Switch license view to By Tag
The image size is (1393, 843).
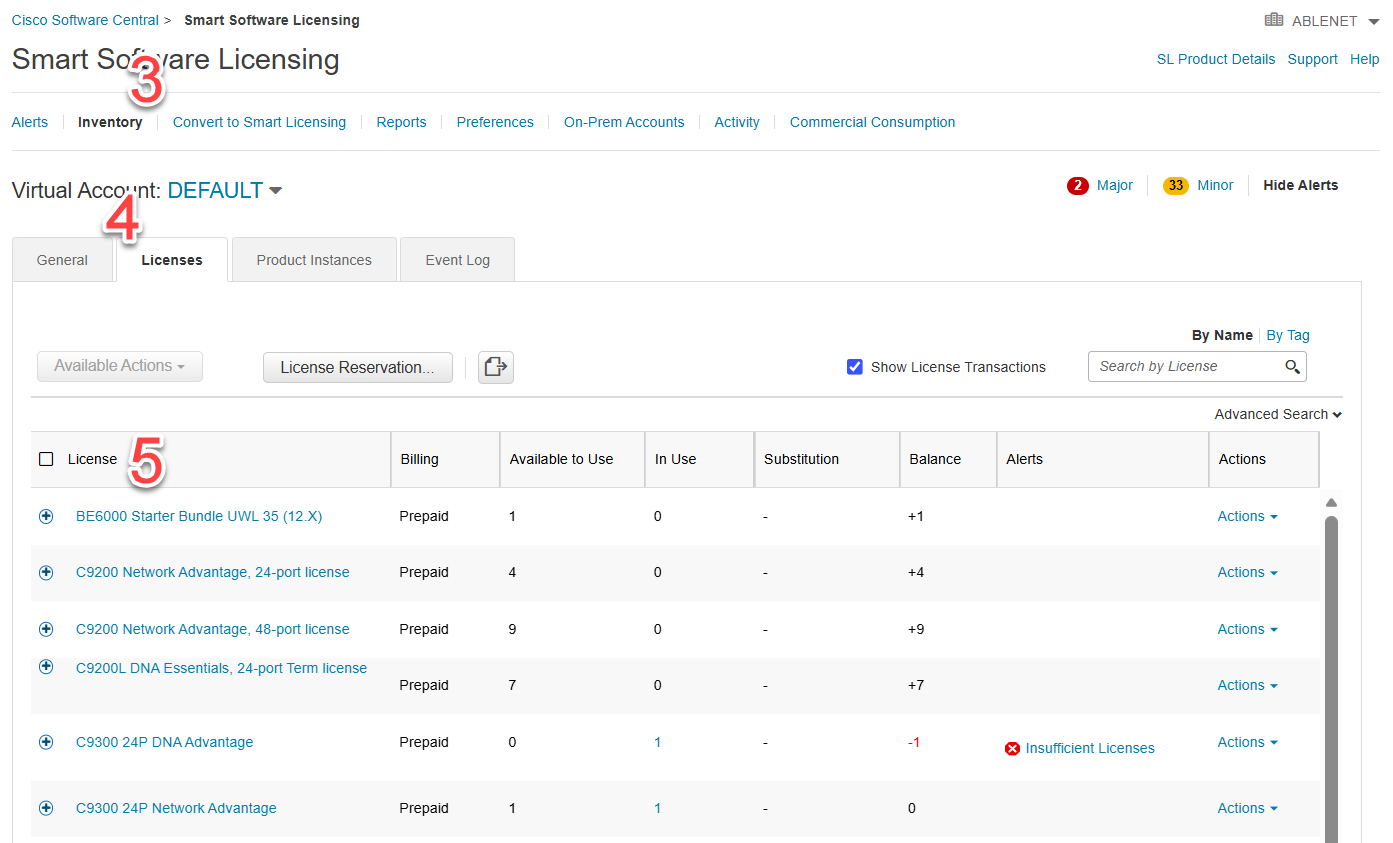(1288, 335)
